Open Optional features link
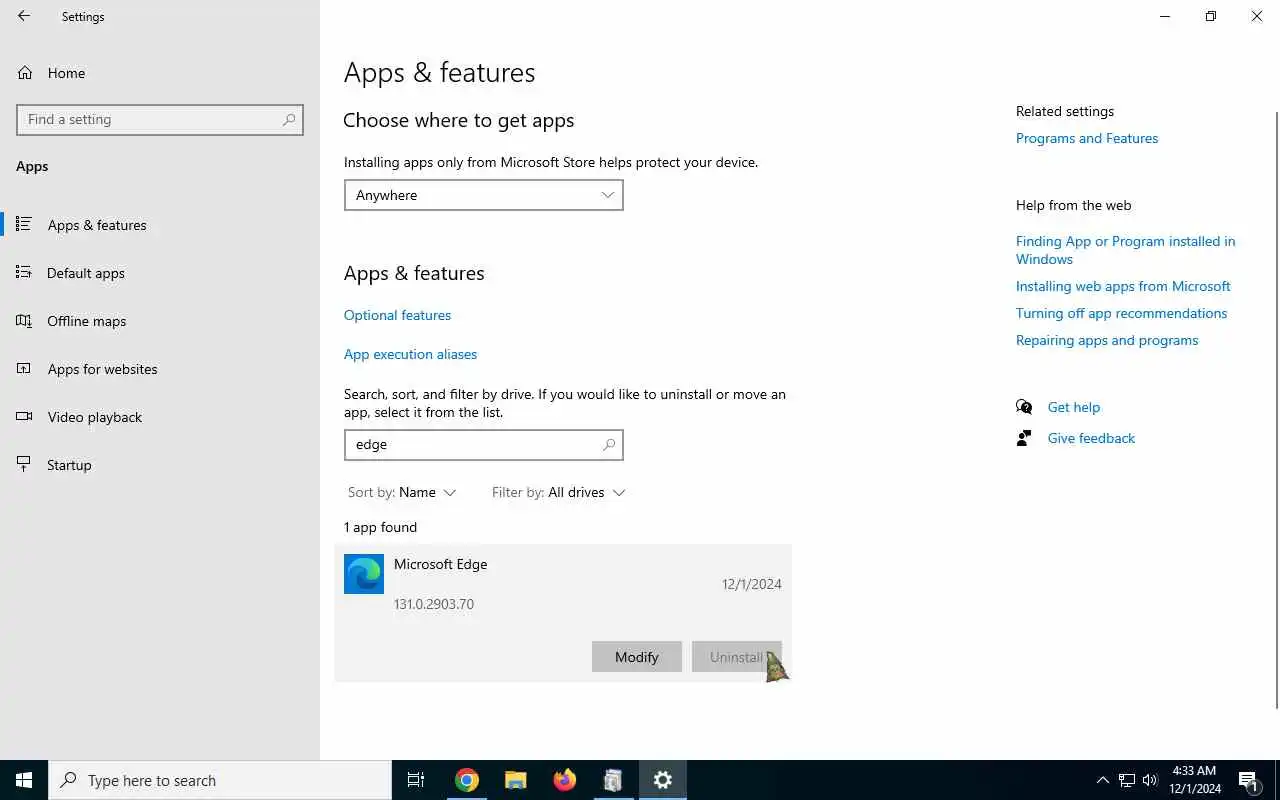The image size is (1280, 800). (x=397, y=315)
